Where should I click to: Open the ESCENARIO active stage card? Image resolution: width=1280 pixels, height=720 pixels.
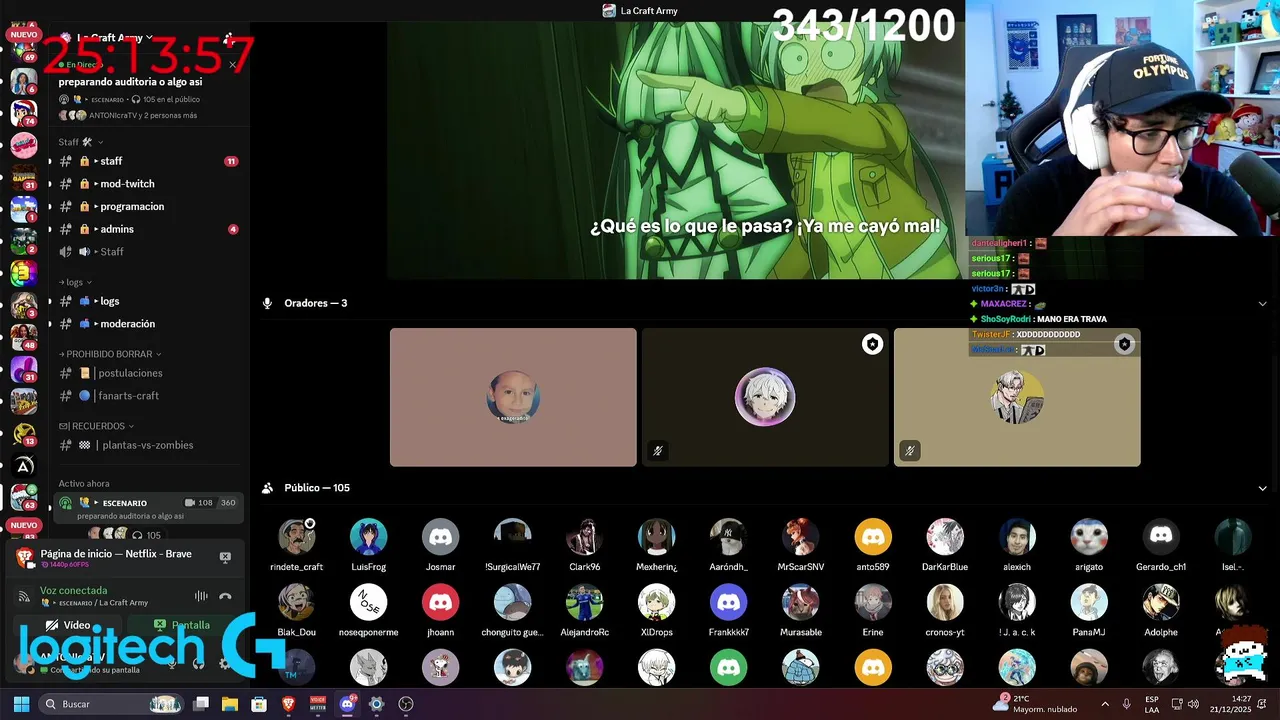click(x=148, y=508)
